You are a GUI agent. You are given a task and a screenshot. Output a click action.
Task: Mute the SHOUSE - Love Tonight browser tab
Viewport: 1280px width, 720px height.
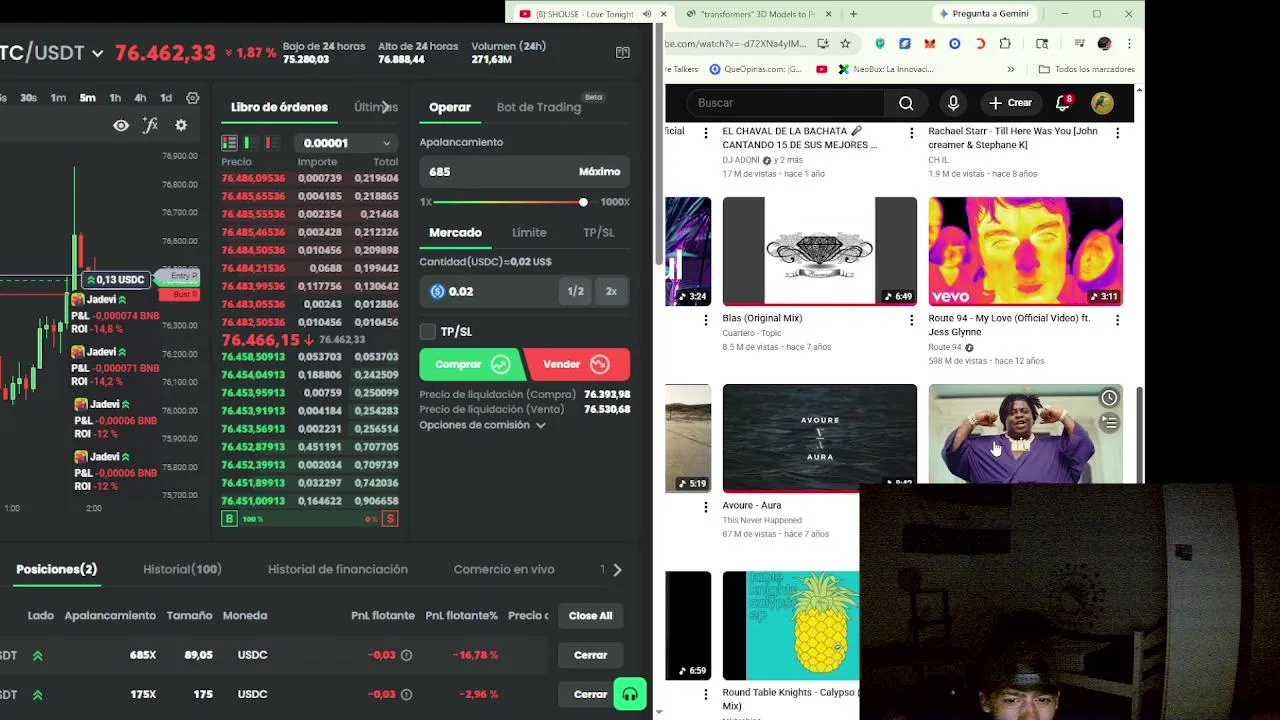pos(646,14)
